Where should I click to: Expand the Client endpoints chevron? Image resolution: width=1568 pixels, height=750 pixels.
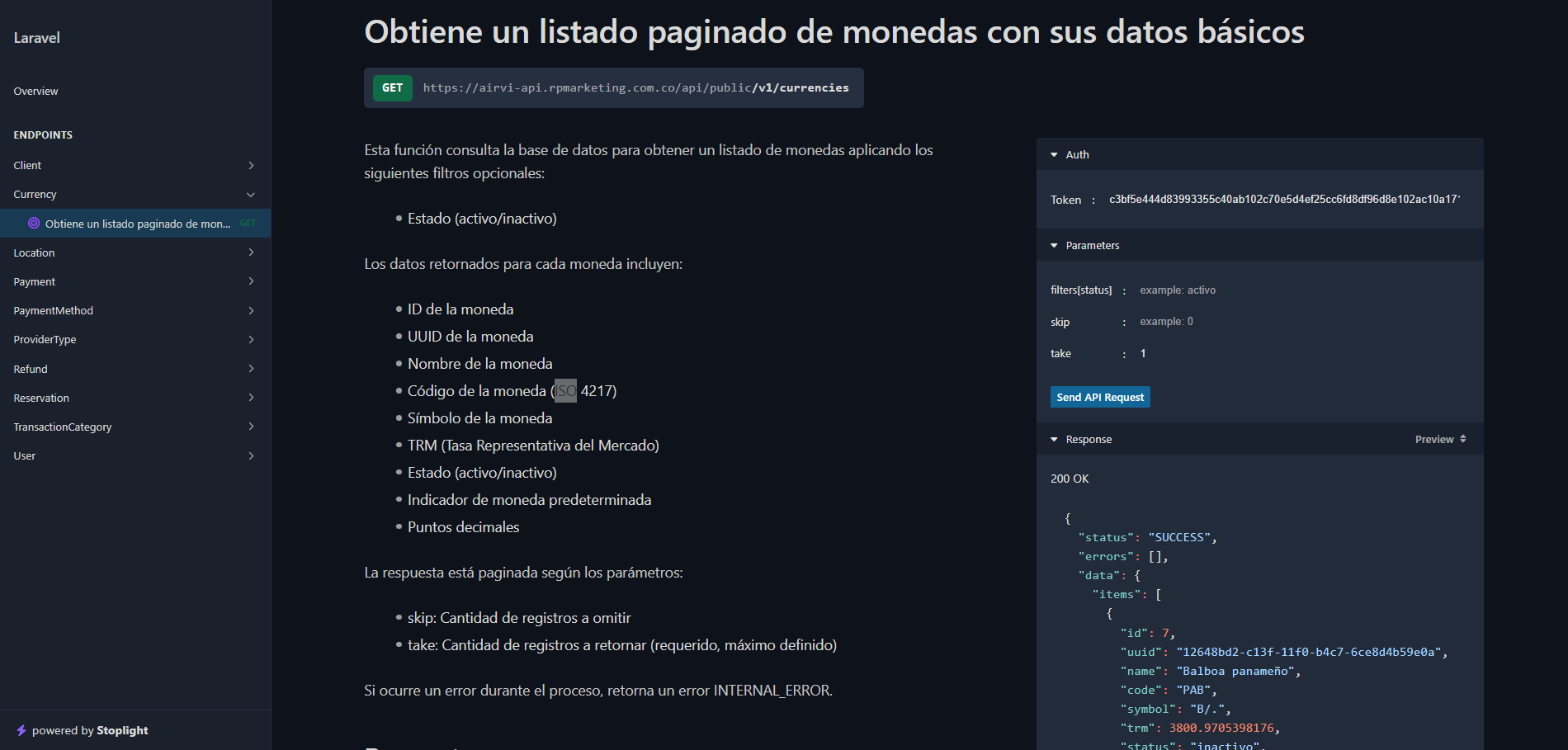[251, 166]
